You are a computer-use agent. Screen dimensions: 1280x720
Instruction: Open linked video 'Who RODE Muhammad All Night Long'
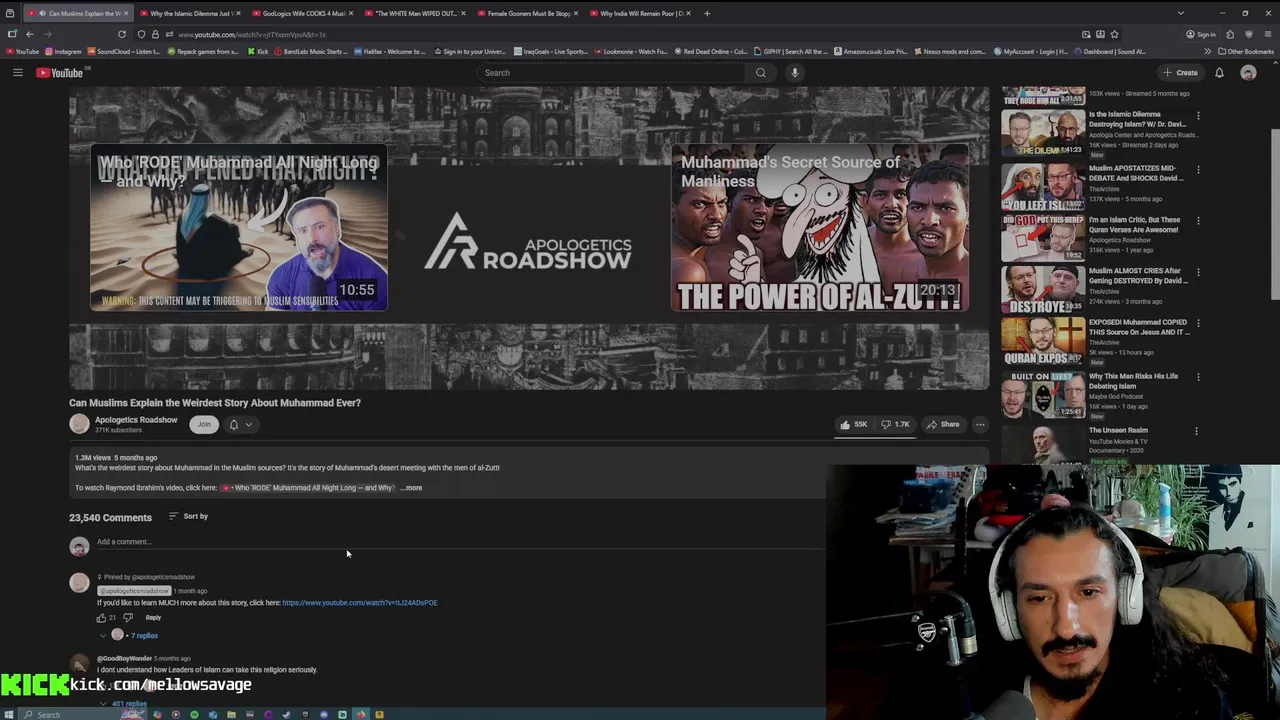pos(308,488)
